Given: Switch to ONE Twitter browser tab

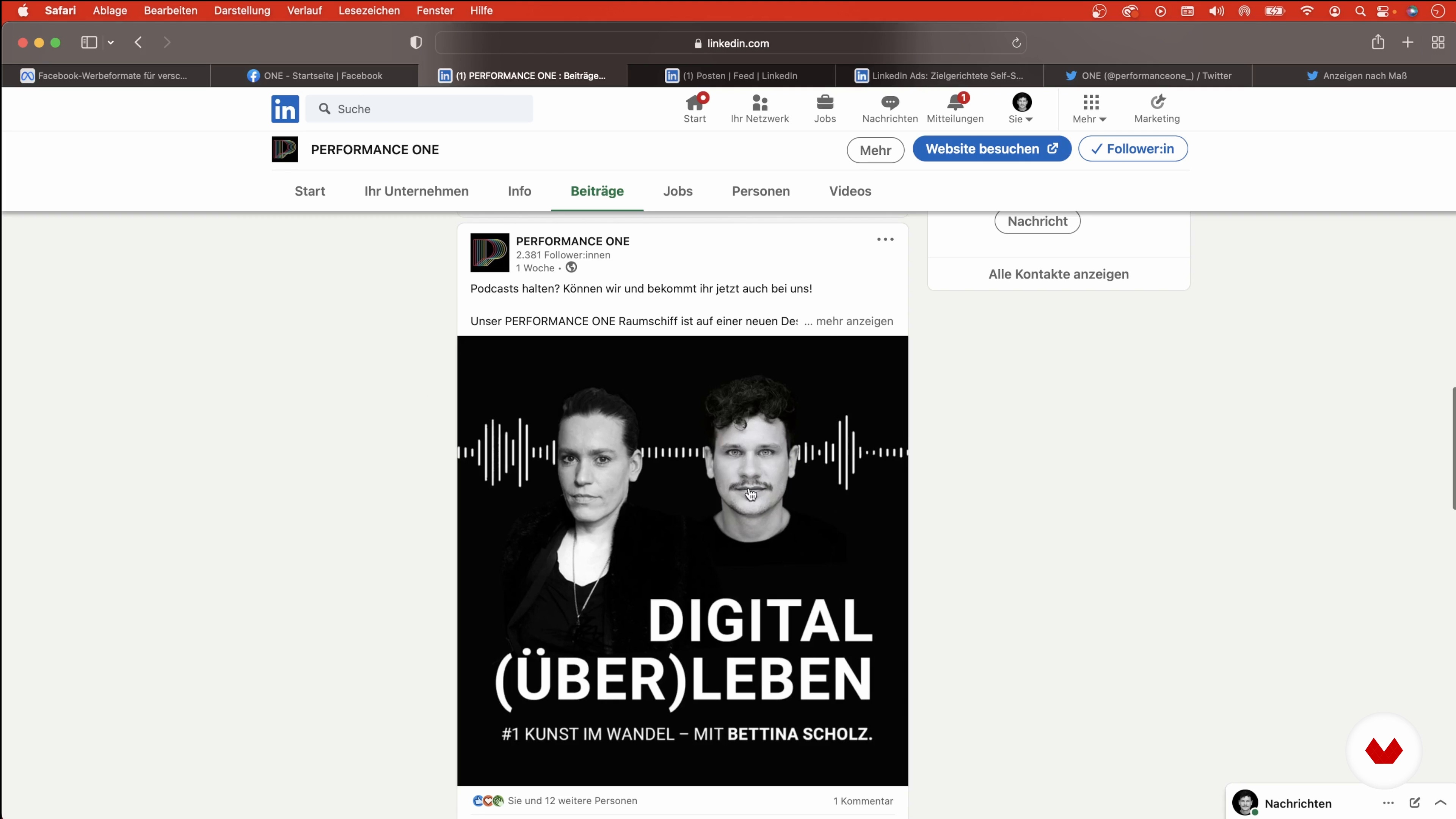Looking at the screenshot, I should point(1148,76).
